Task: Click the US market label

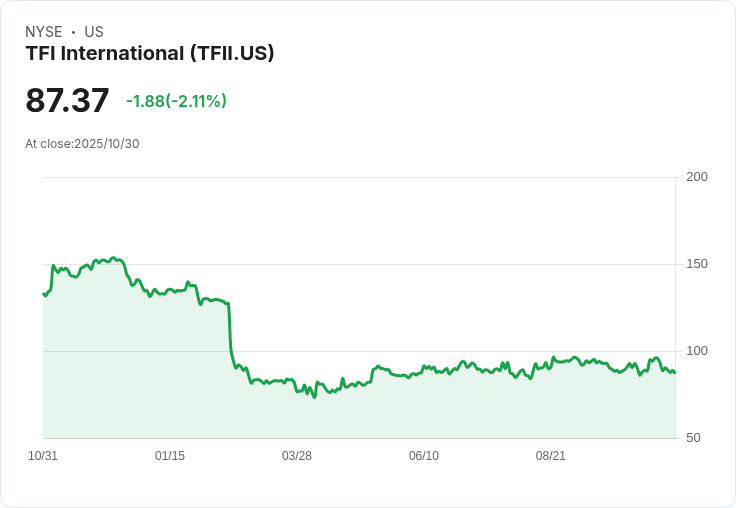Action: 94,32
